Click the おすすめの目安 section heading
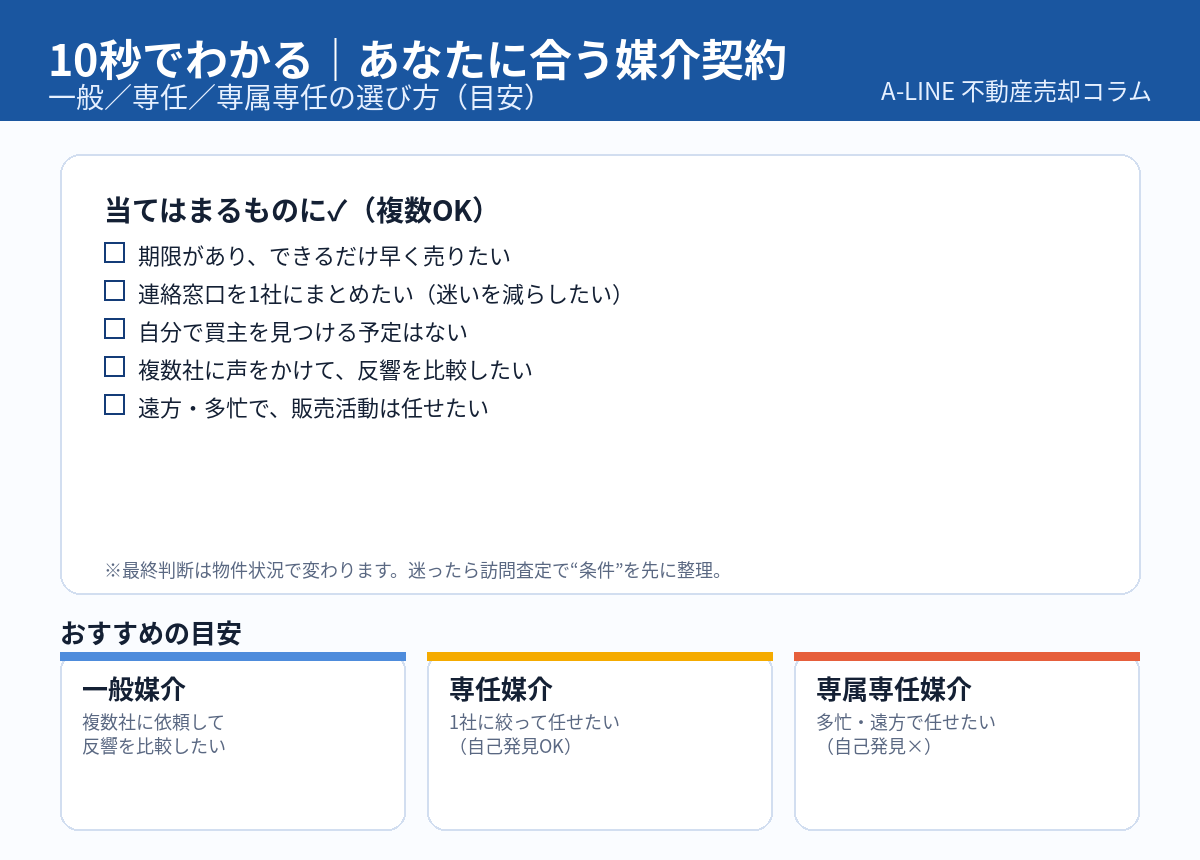Viewport: 1200px width, 860px height. pos(151,633)
